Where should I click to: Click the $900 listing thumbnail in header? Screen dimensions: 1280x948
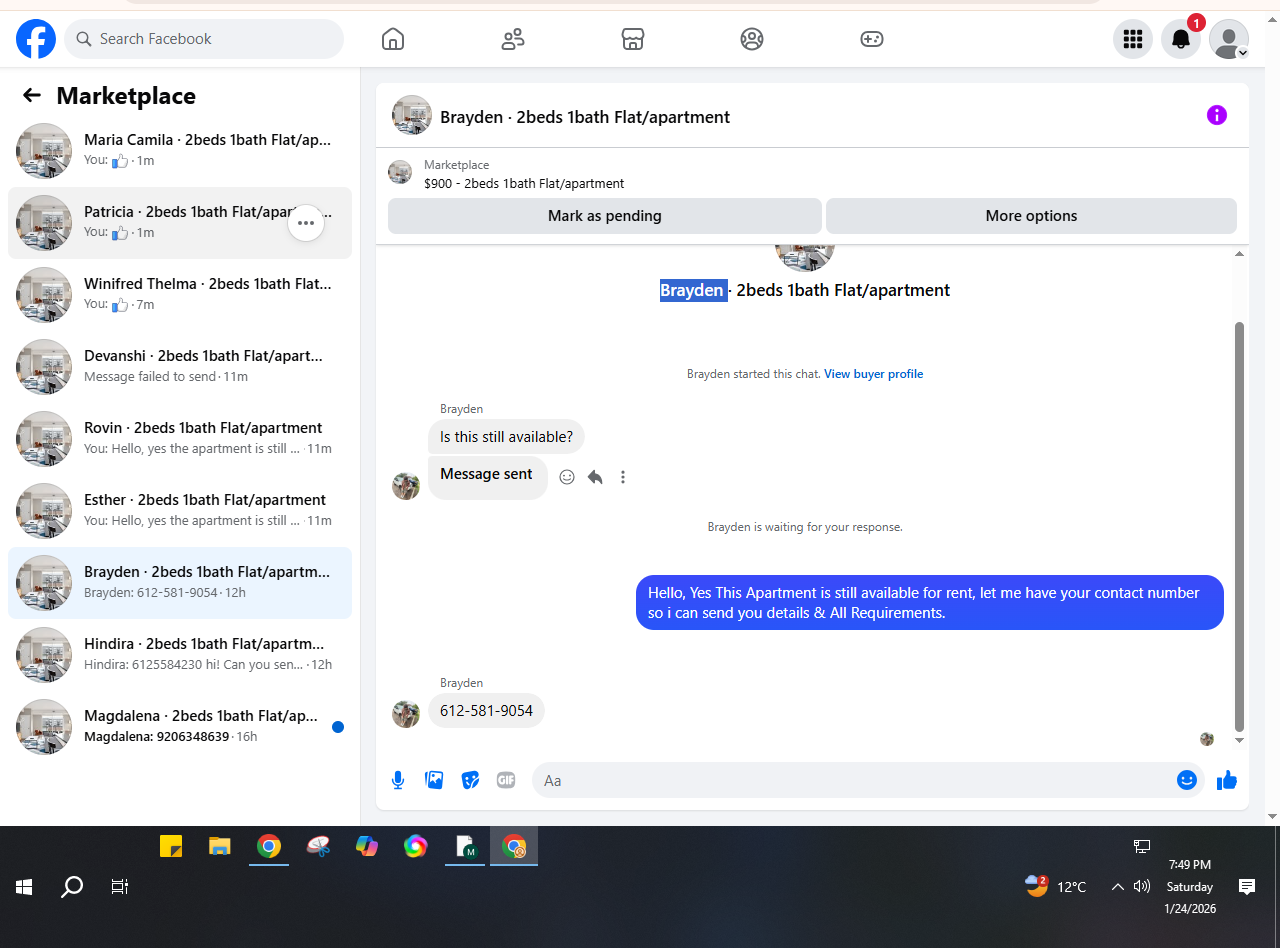click(x=400, y=172)
